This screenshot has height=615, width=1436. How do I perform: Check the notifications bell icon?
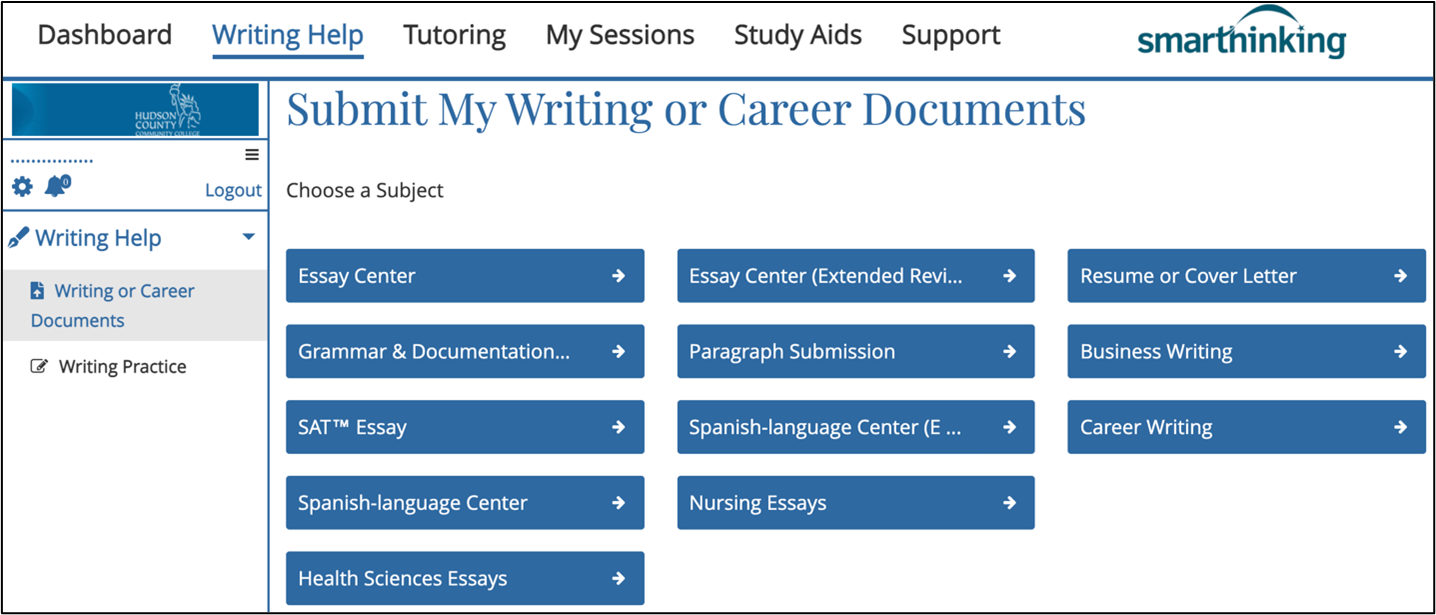(57, 186)
